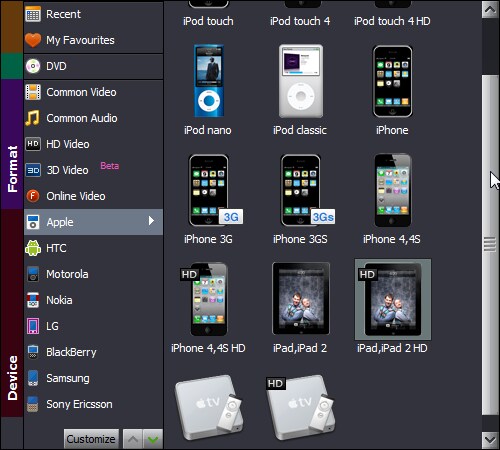Click the HTC android robot icon
This screenshot has width=500, height=450.
coord(33,248)
